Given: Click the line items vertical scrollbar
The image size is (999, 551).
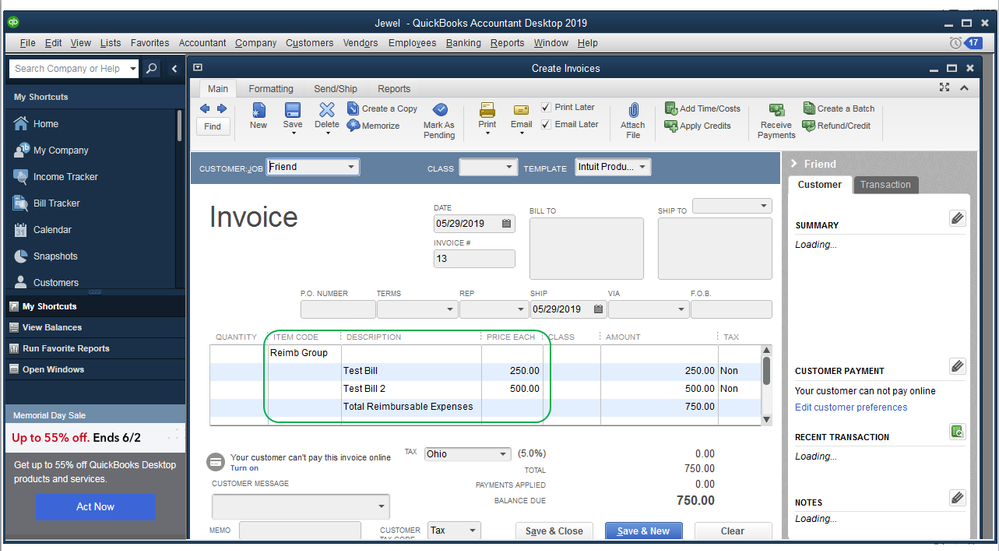Looking at the screenshot, I should (766, 385).
